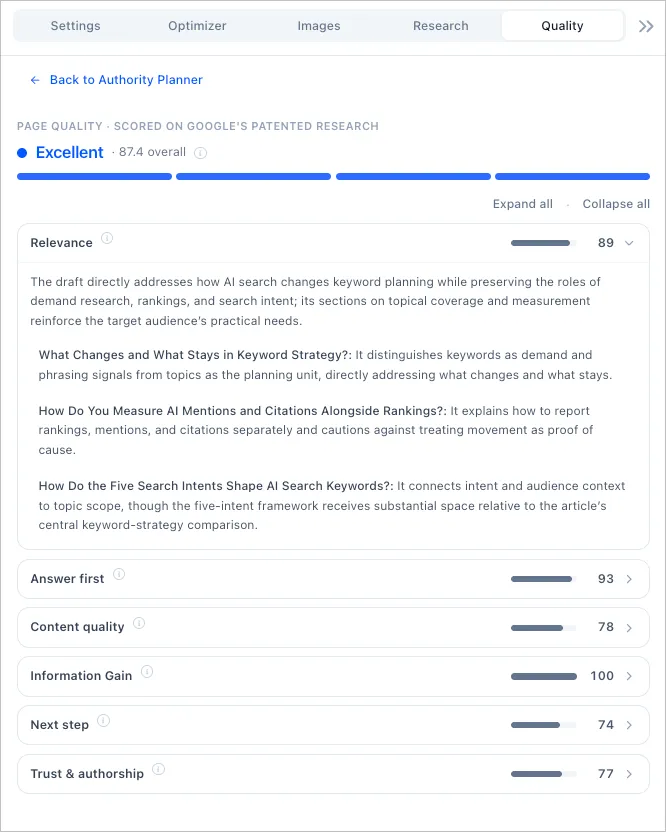Click info icon beside Relevance

click(x=107, y=238)
